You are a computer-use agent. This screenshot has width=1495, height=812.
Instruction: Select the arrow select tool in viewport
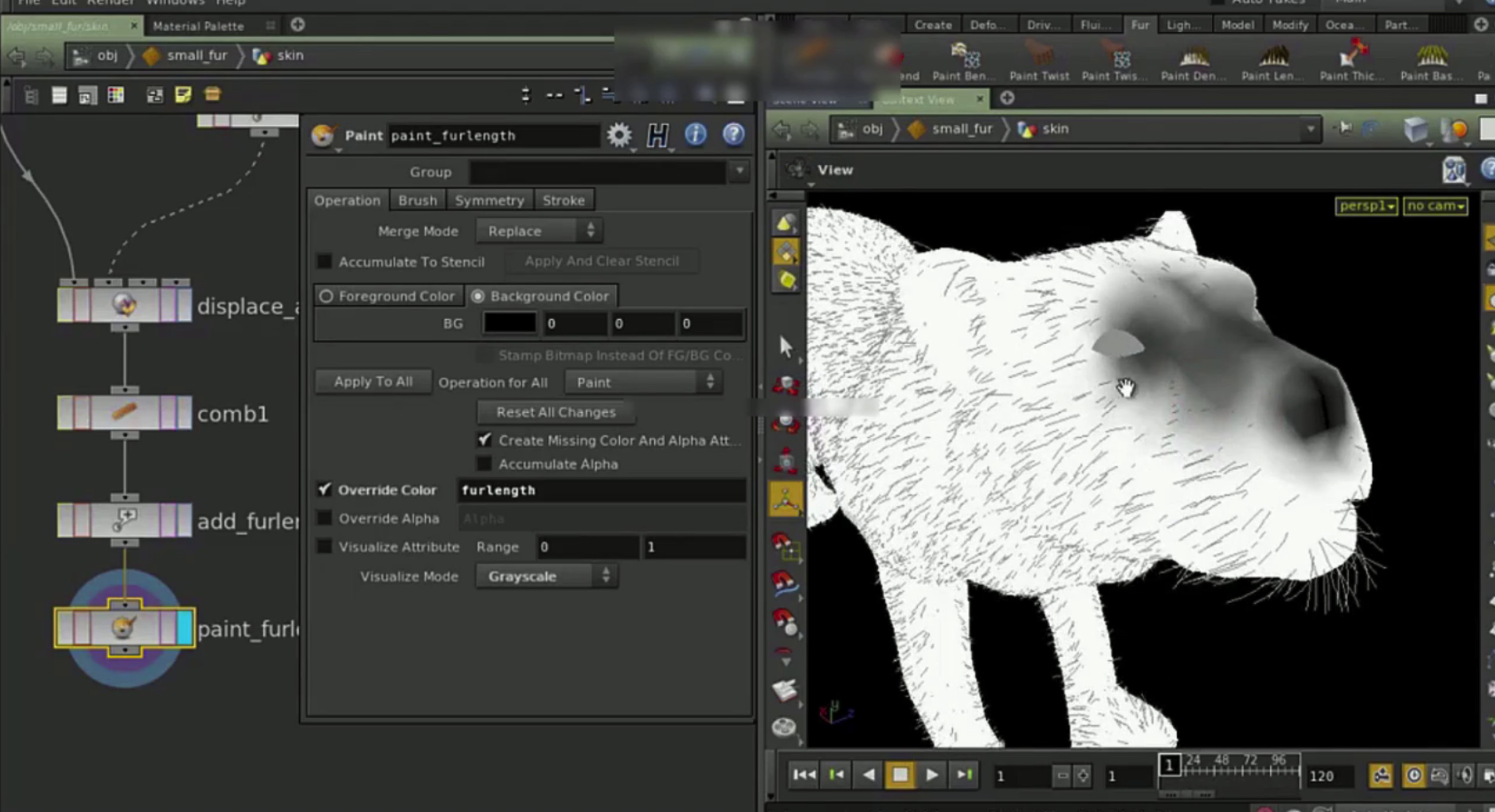786,347
